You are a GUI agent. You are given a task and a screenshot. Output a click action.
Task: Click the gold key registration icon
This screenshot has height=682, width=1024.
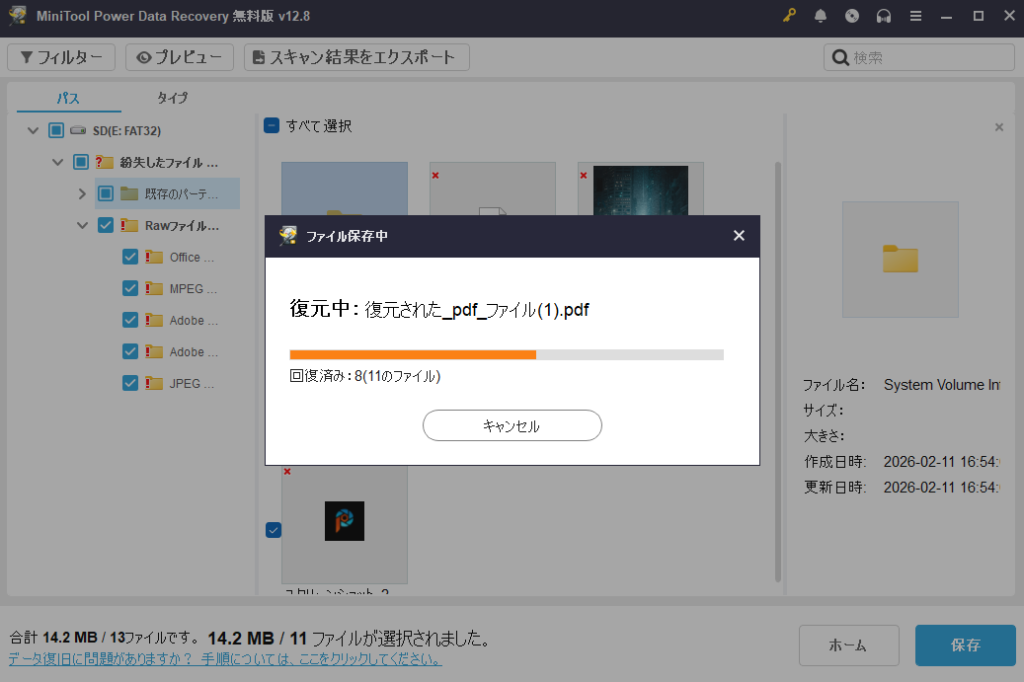point(789,16)
